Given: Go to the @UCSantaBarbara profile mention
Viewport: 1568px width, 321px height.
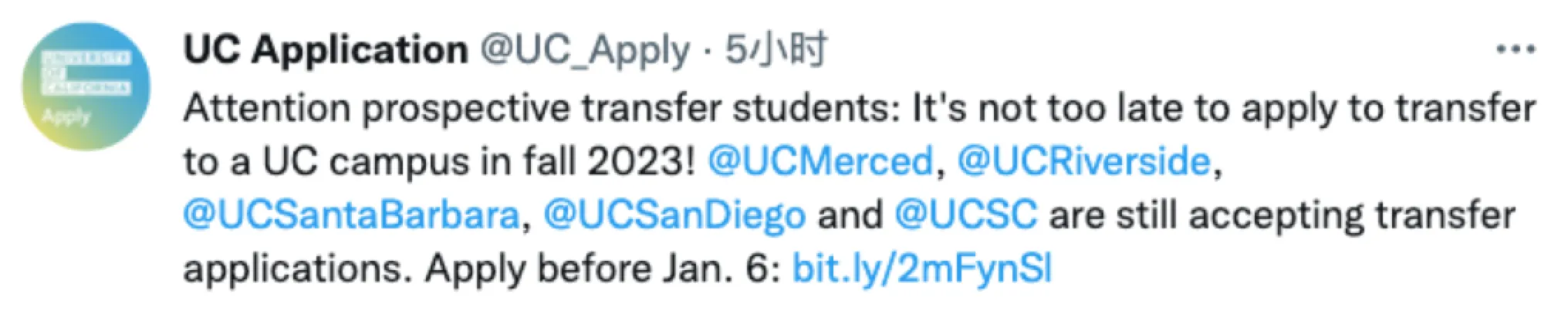Looking at the screenshot, I should coord(352,215).
